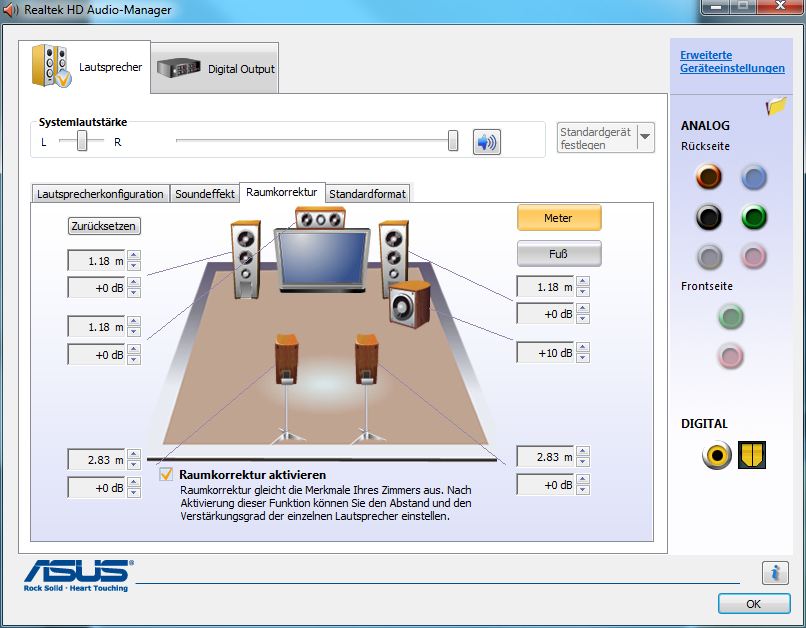Increase left 2.83 m rear distance
The width and height of the screenshot is (806, 628).
pyautogui.click(x=134, y=454)
